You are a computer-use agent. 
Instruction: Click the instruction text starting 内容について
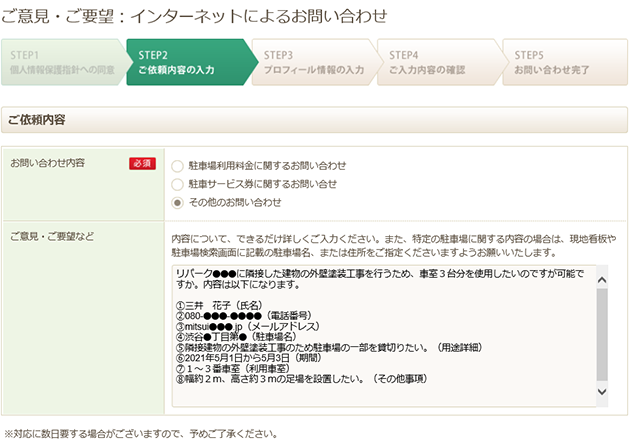coord(394,246)
